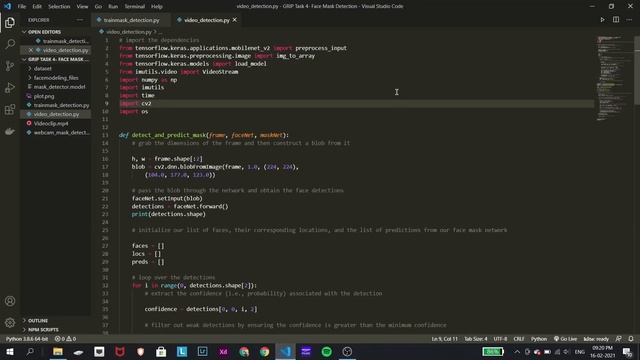Viewport: 640px width, 360px height.
Task: Open the Run and Debug view
Action: click(10, 87)
